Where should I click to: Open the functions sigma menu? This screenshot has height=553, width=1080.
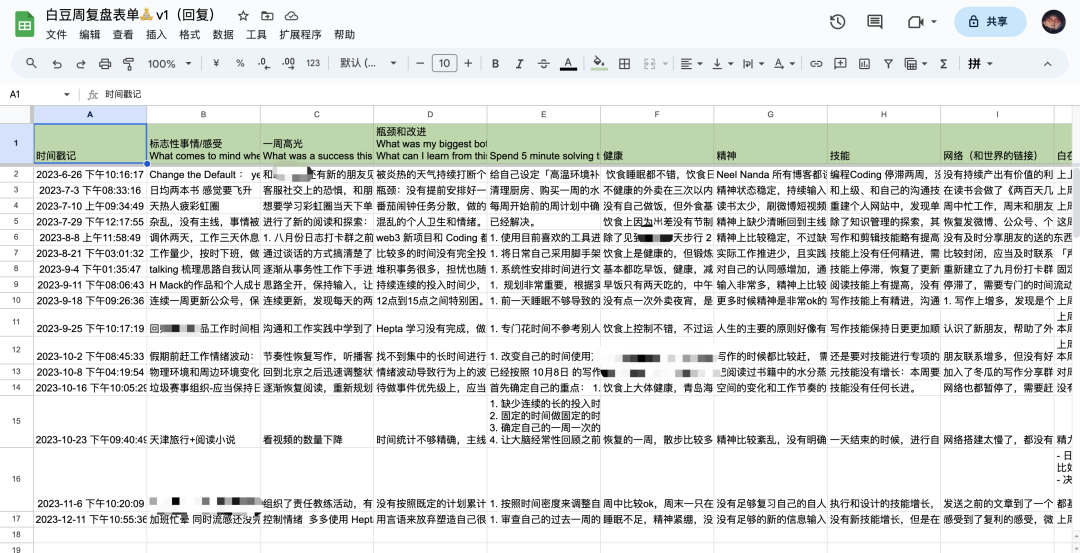944,63
